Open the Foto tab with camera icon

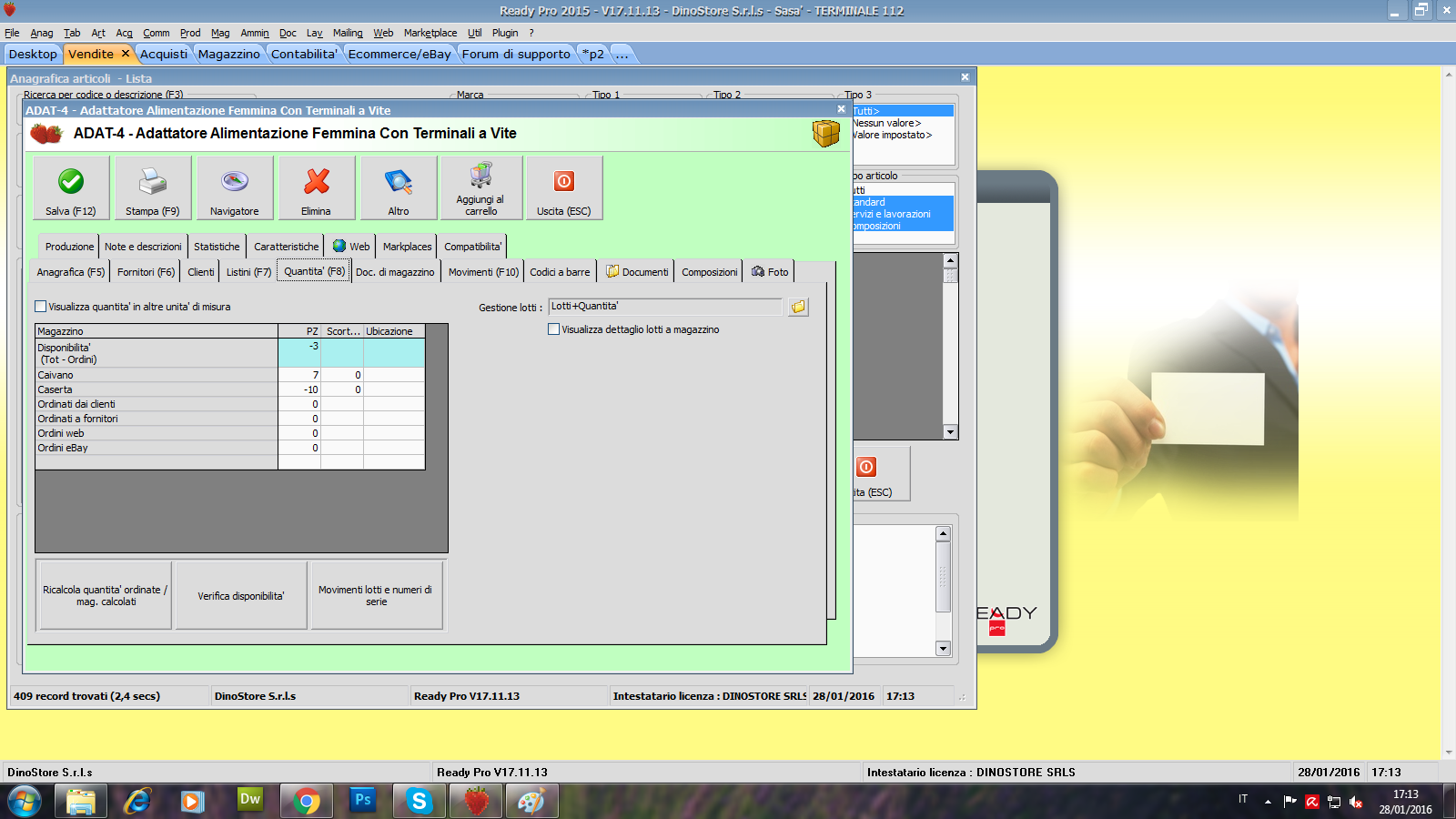tap(770, 272)
